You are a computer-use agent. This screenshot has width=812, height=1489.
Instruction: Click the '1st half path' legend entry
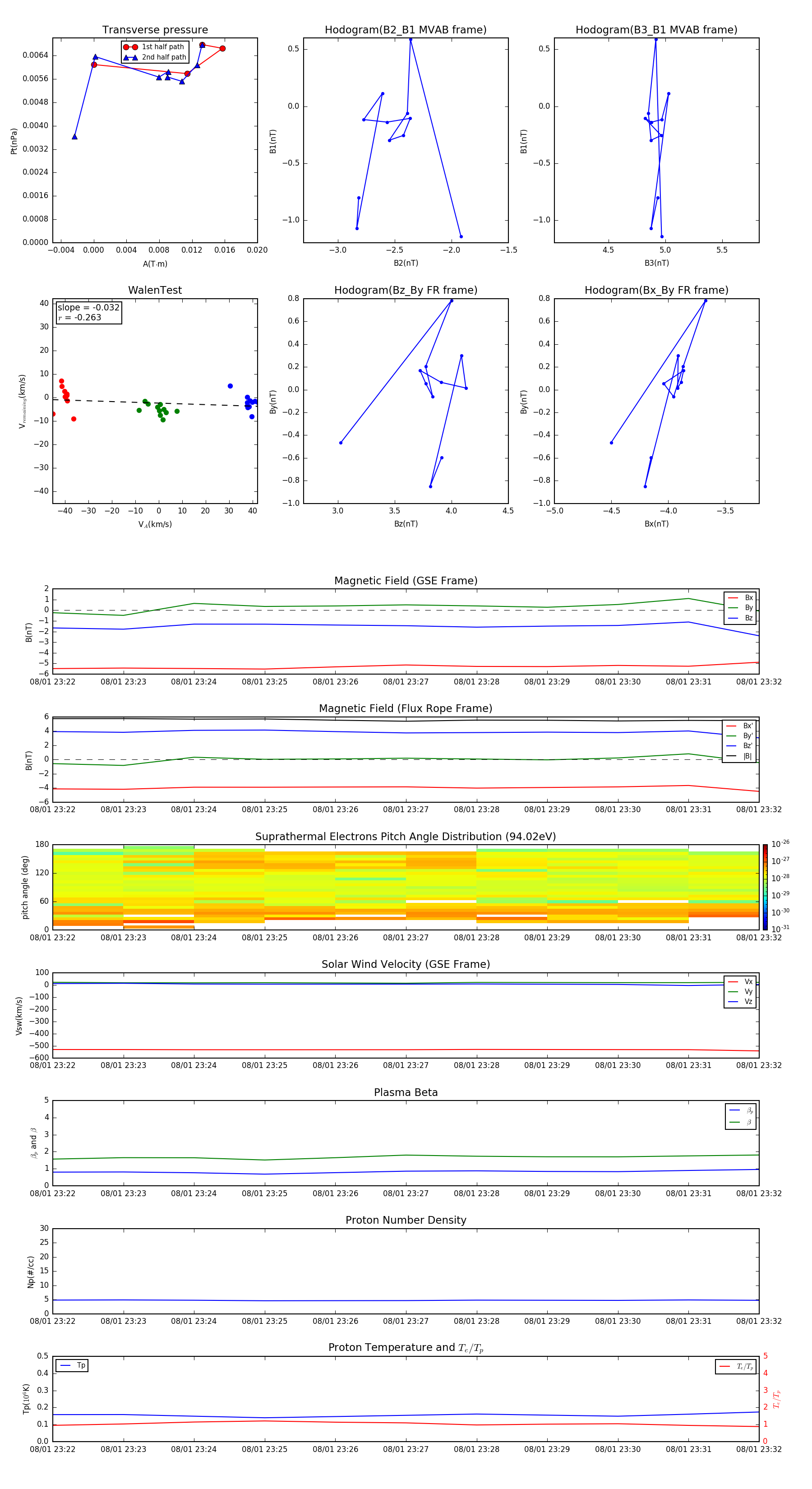[x=155, y=47]
